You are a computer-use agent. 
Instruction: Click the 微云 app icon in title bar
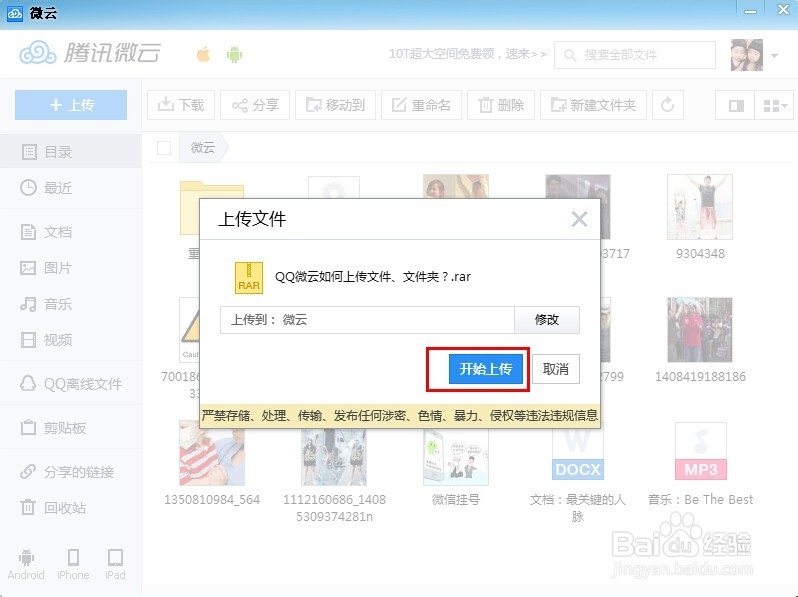14,13
